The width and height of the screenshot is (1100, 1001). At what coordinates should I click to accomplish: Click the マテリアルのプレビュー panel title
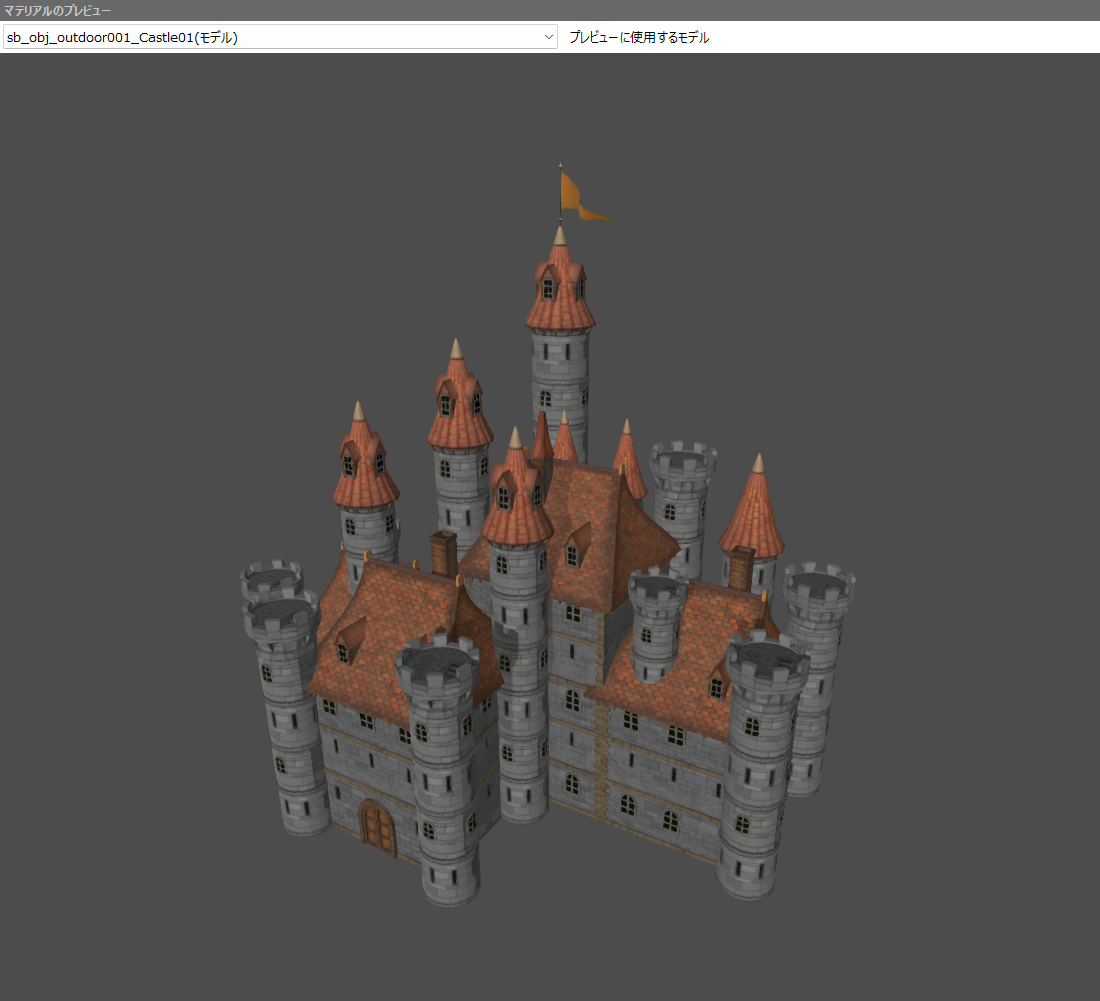pos(57,10)
